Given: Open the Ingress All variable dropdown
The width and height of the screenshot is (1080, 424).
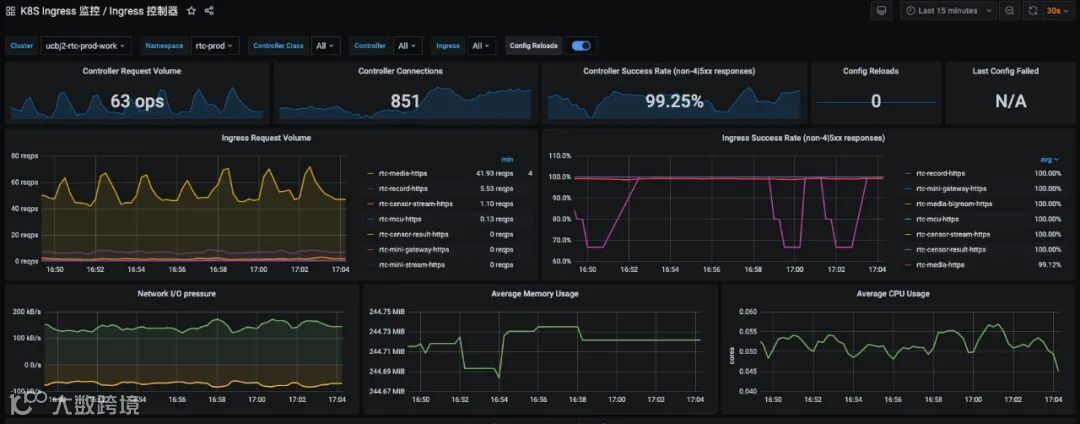Looking at the screenshot, I should pyautogui.click(x=481, y=45).
